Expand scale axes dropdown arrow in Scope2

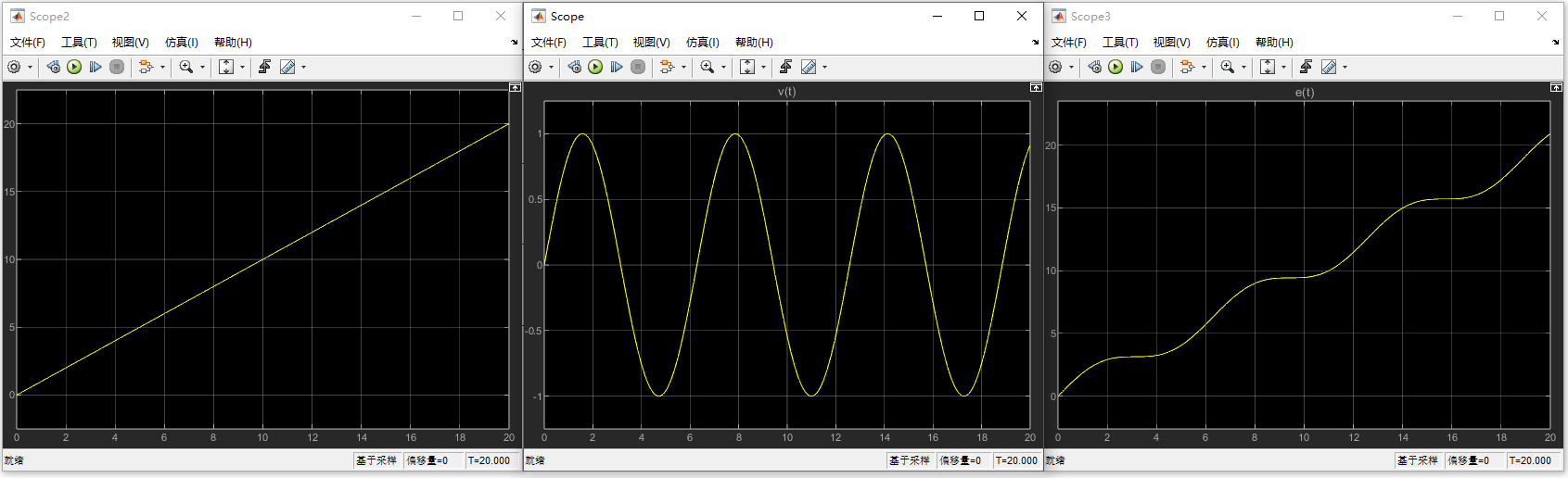[x=243, y=67]
